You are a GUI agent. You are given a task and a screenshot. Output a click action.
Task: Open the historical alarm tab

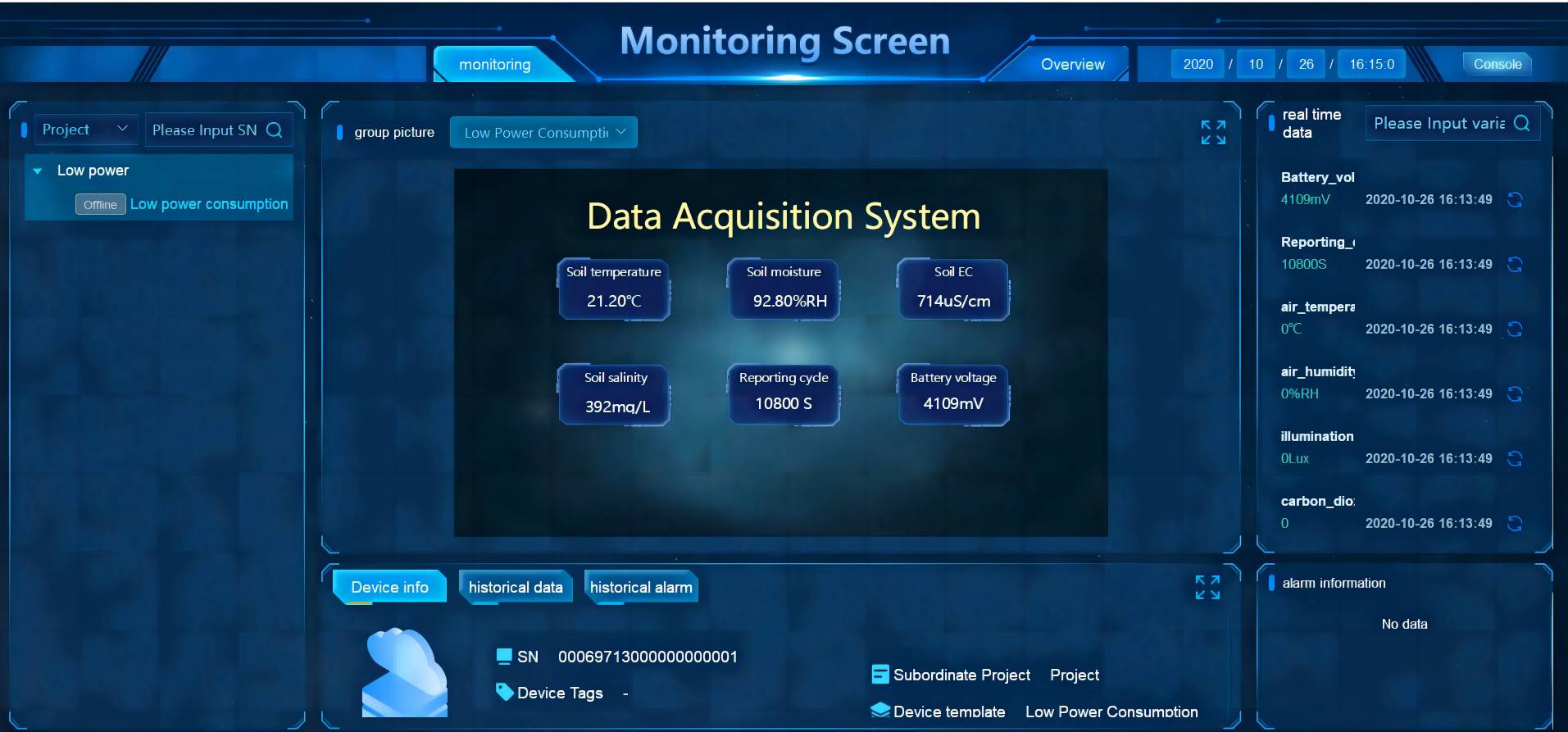click(x=640, y=588)
